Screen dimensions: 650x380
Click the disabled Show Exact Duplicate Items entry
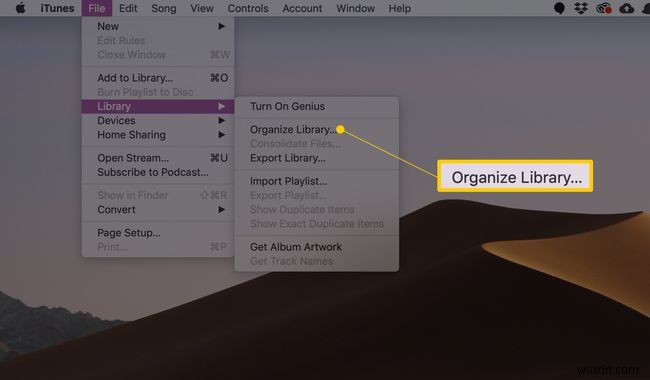[x=317, y=224]
